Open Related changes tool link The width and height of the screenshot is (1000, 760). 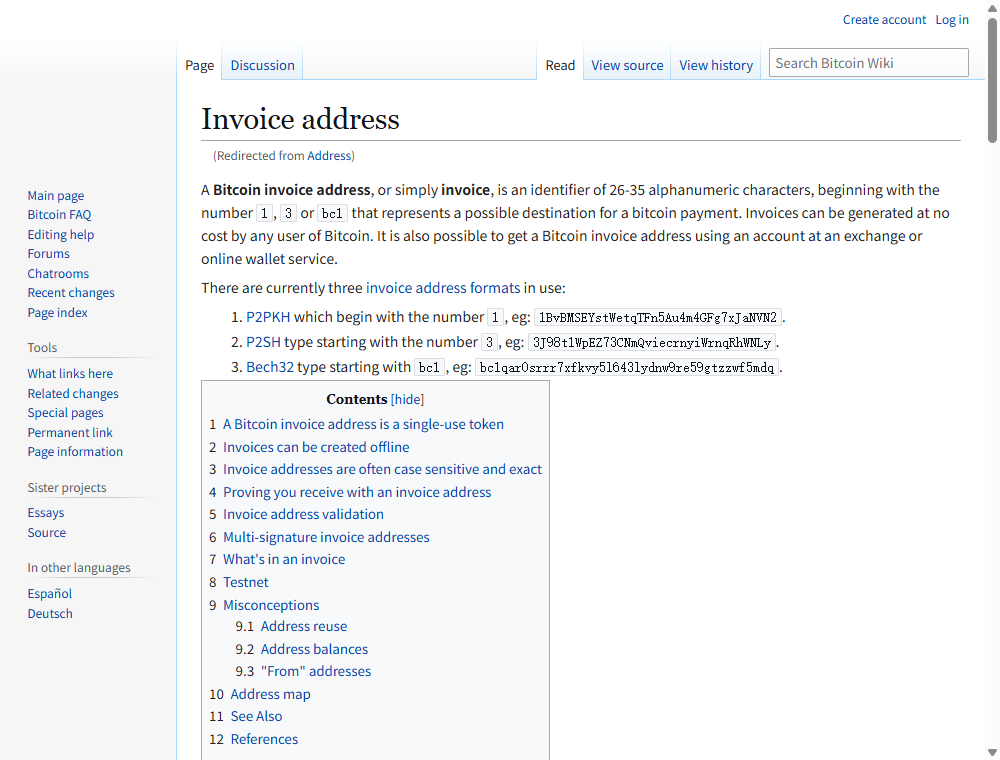point(73,393)
